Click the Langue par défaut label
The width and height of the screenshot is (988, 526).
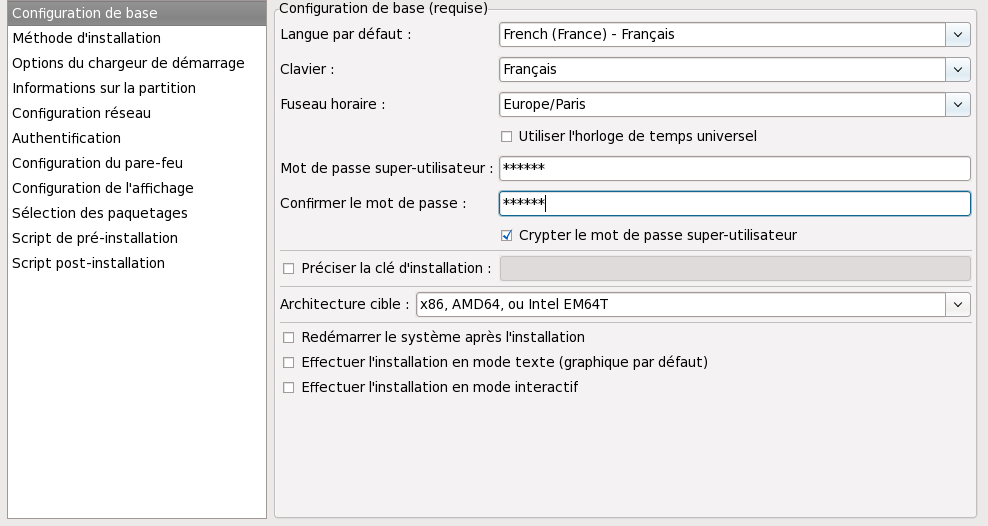tap(345, 35)
